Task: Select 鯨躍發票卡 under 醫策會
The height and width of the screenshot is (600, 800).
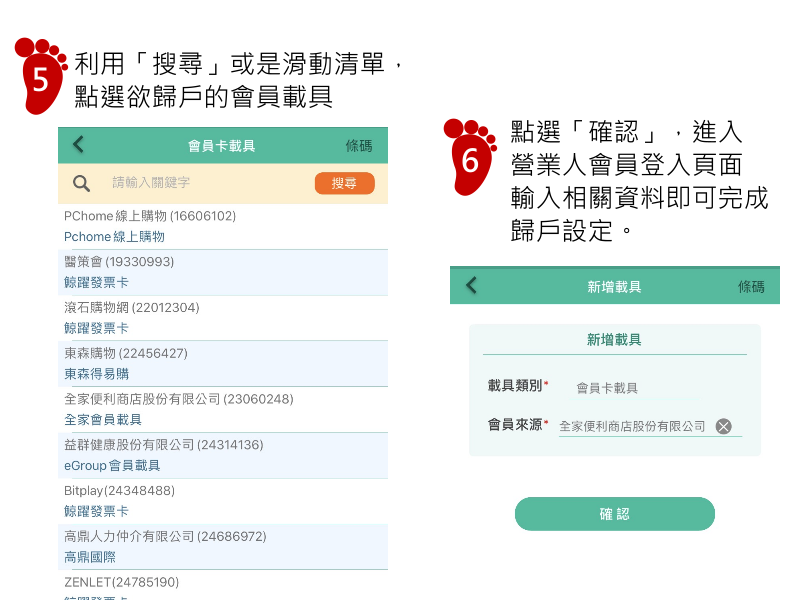Action: click(96, 283)
